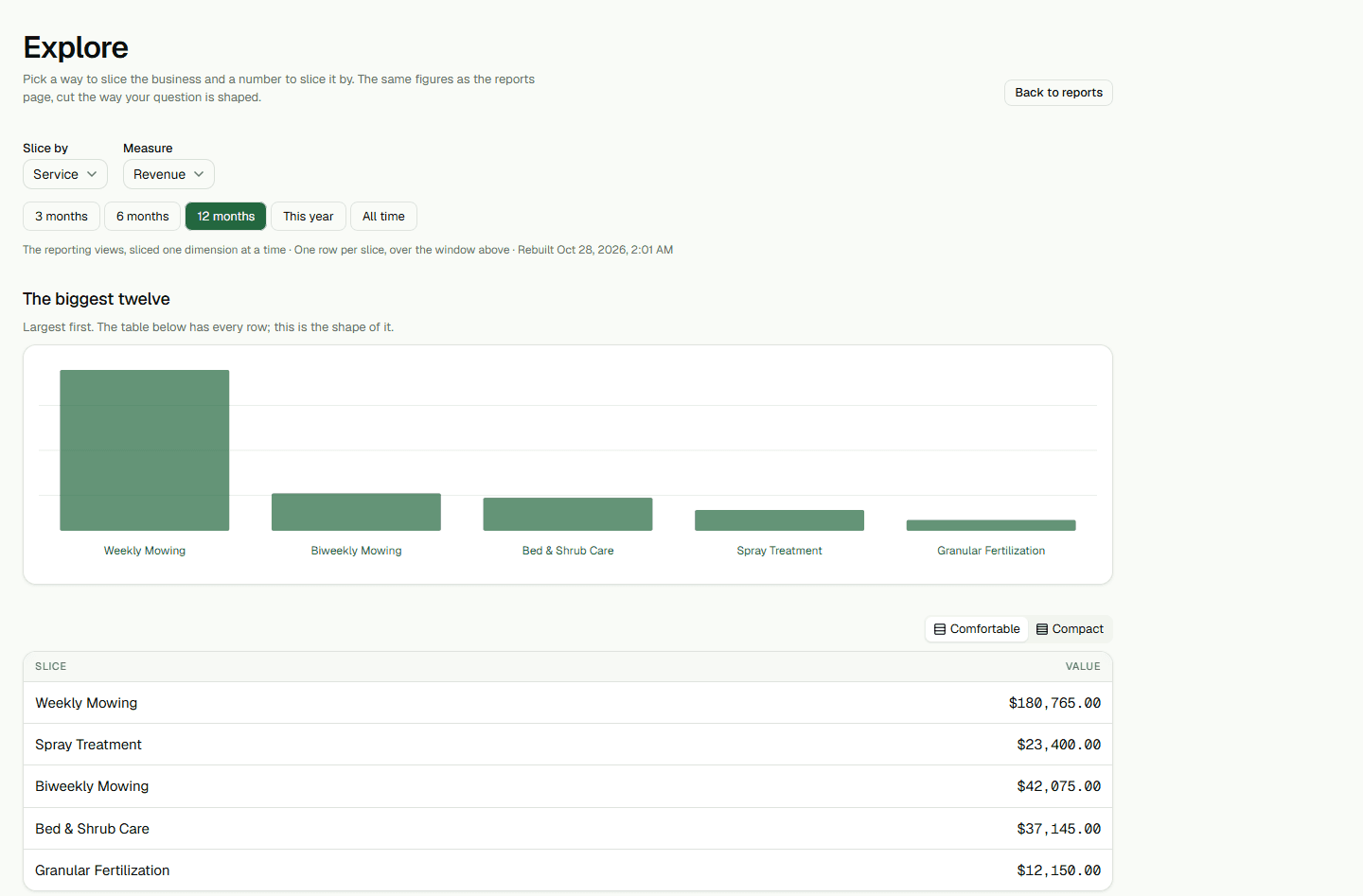Select the 3 months range

(x=62, y=216)
